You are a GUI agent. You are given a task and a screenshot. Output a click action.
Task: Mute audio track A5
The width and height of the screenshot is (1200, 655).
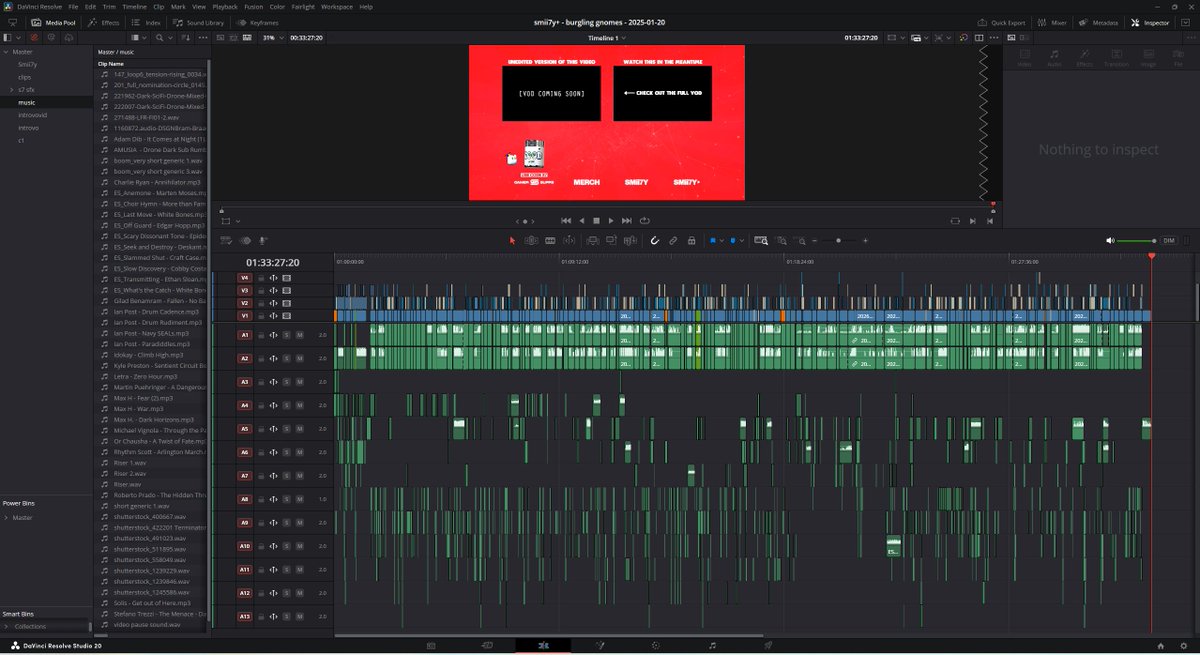coord(299,429)
